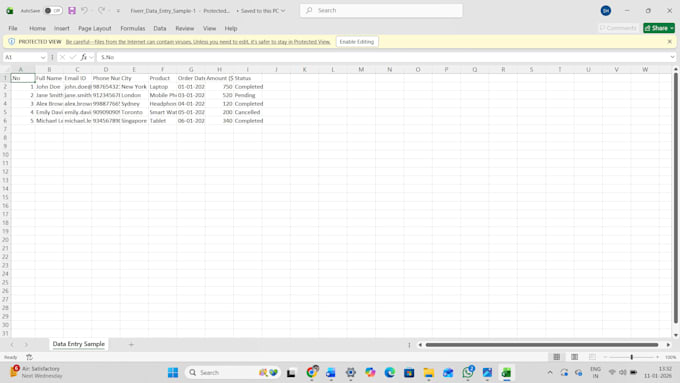
Task: Click the Enable Editing button
Action: pos(356,42)
